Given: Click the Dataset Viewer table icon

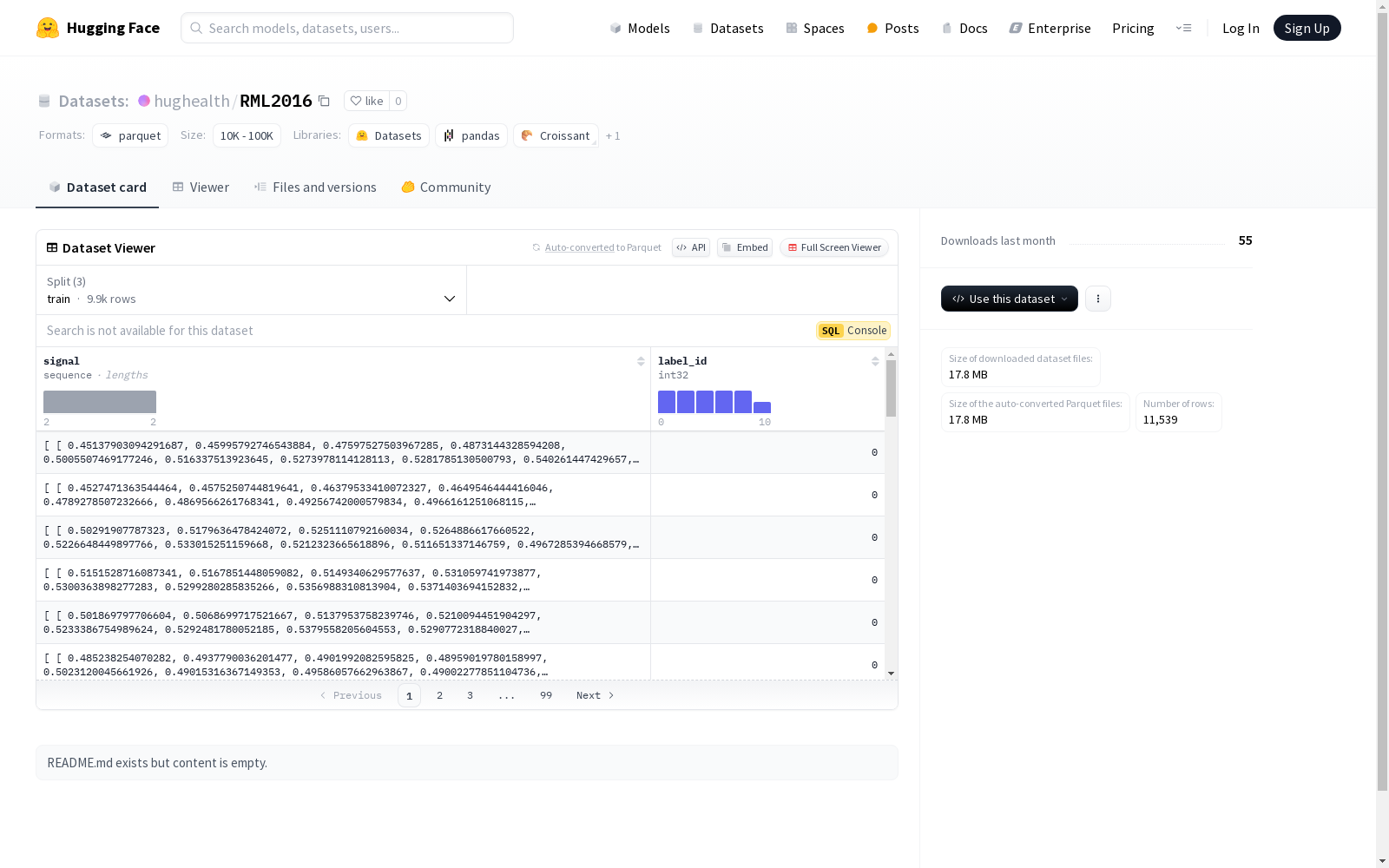Looking at the screenshot, I should tap(52, 247).
